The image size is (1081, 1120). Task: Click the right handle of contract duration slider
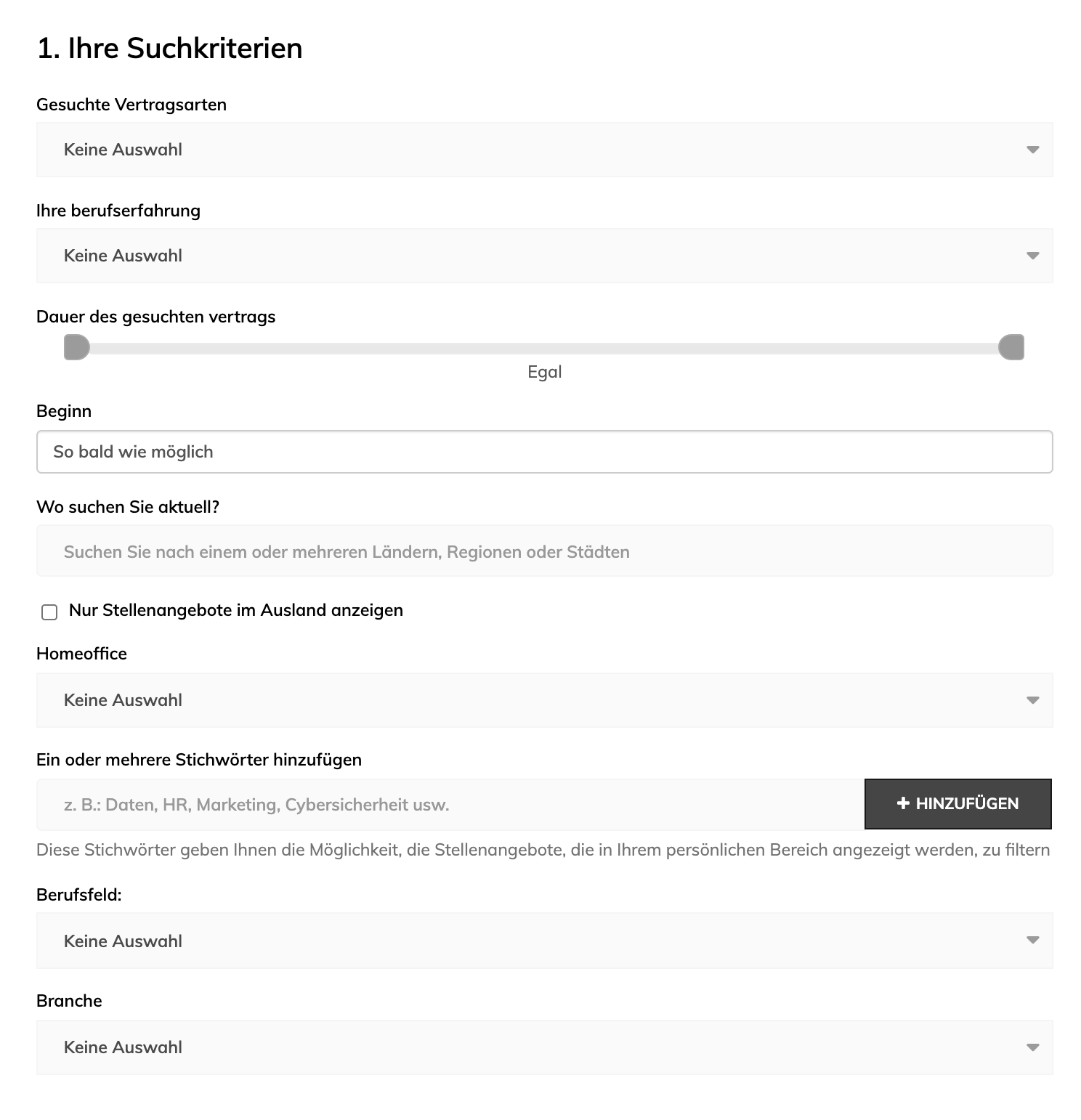coord(1011,347)
